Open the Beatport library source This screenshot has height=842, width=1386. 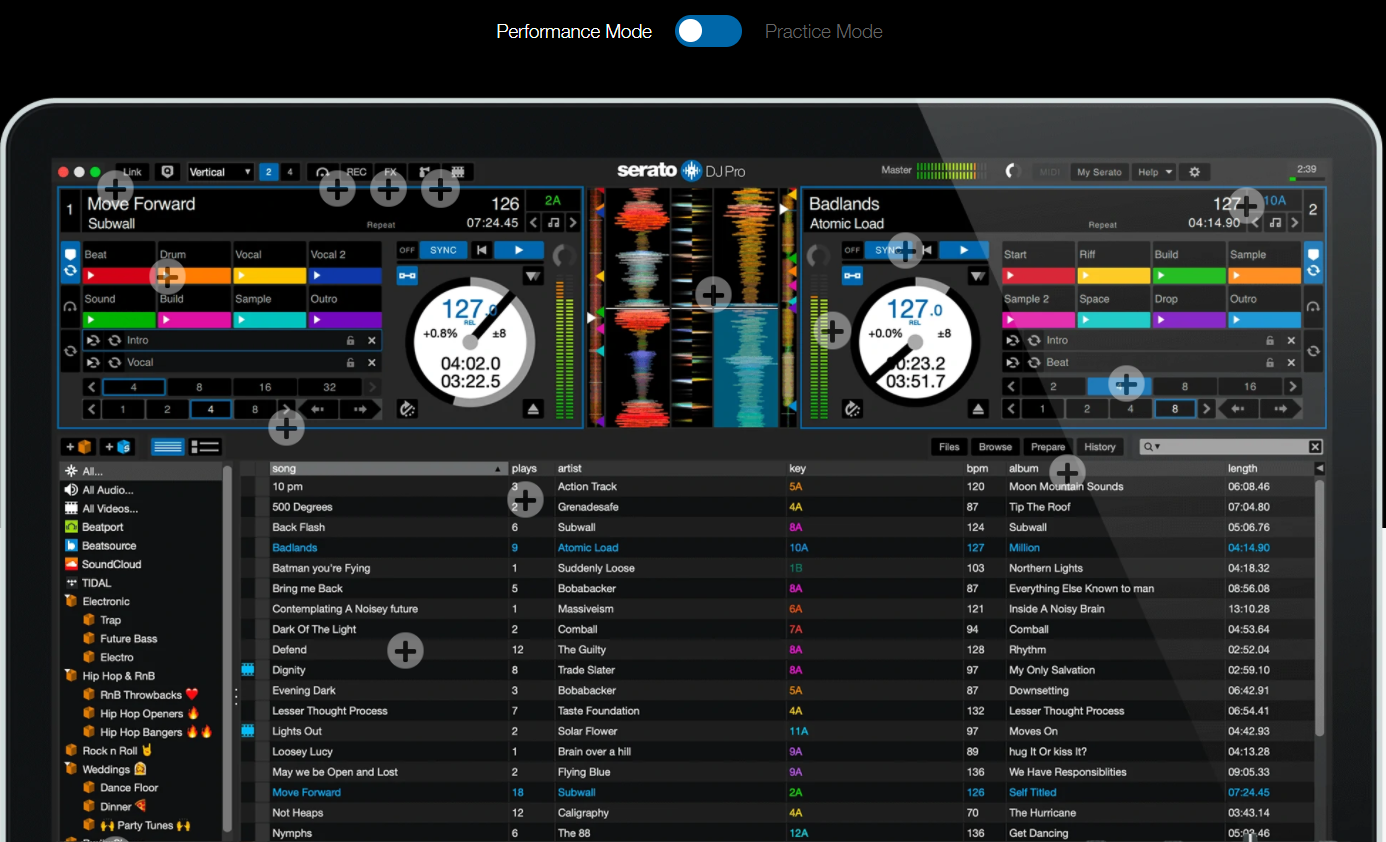(x=102, y=527)
